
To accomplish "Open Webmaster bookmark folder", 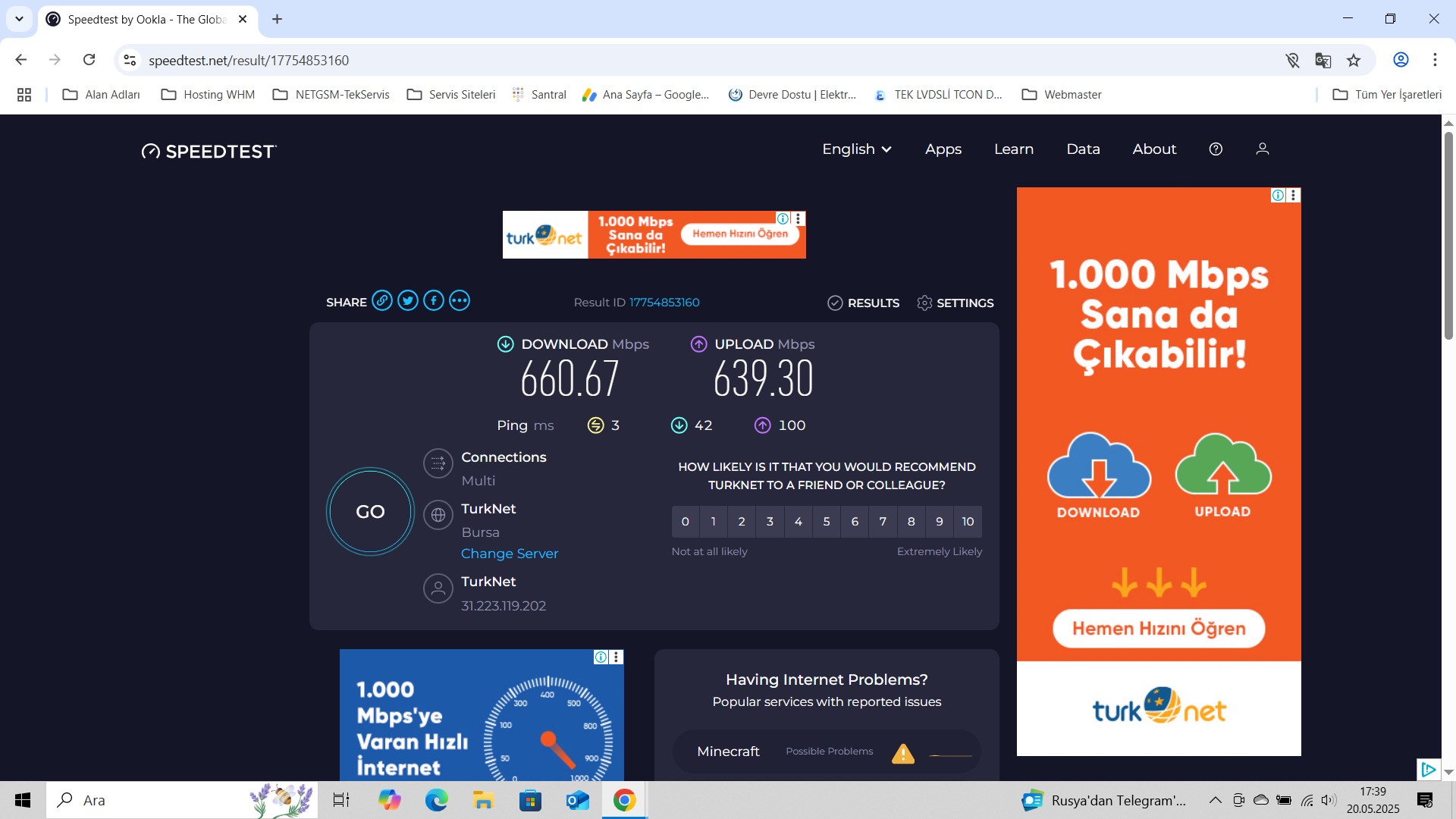I will point(1062,95).
